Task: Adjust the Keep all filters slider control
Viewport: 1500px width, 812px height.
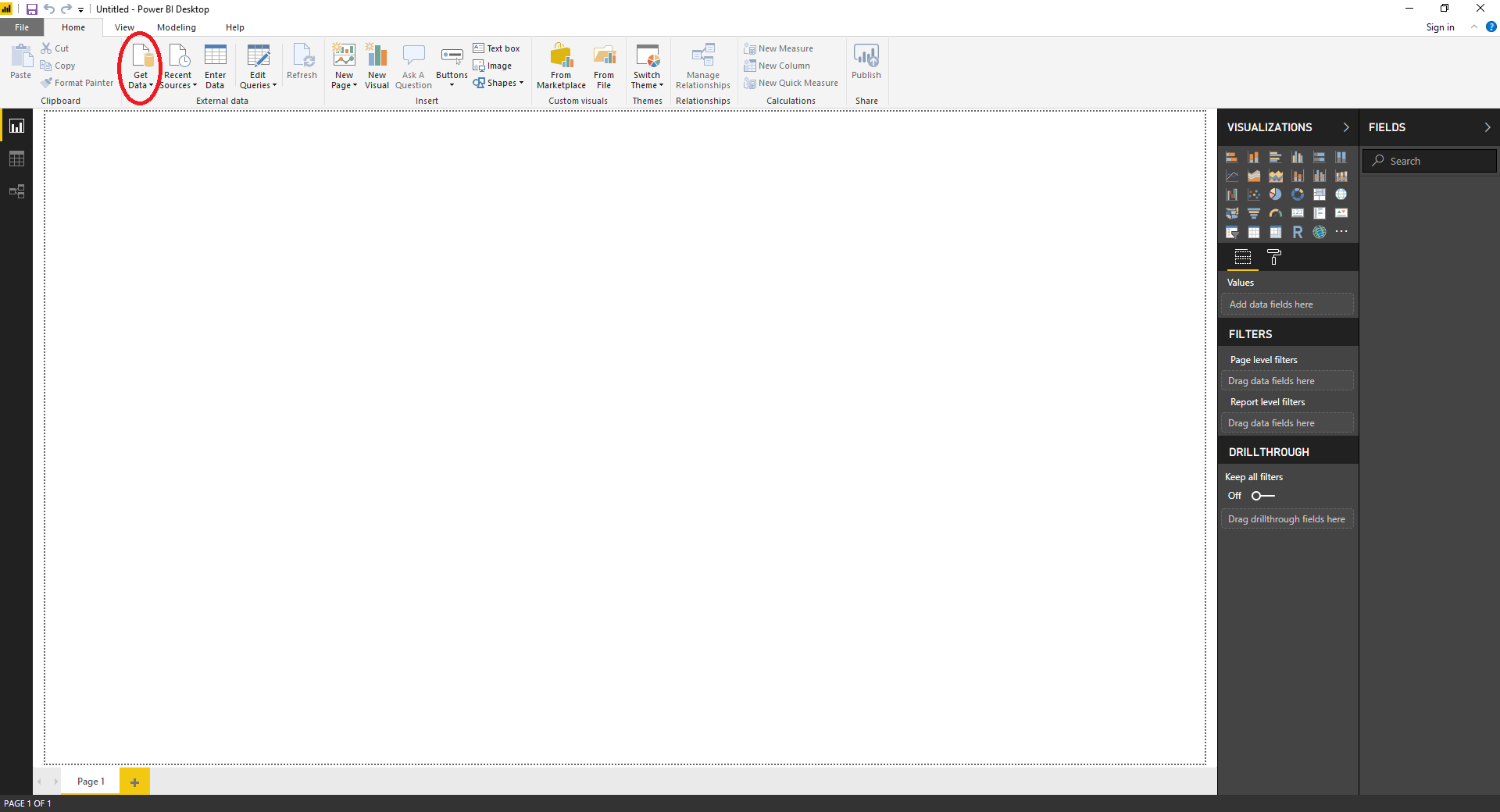Action: (1262, 496)
